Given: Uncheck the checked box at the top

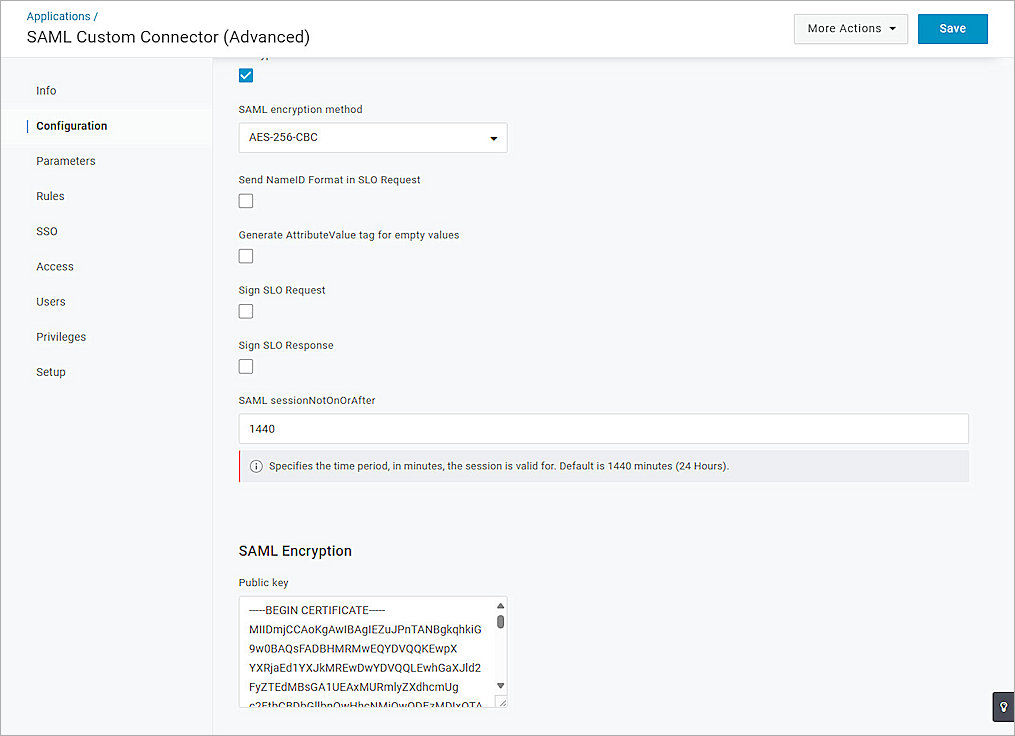Looking at the screenshot, I should [245, 74].
